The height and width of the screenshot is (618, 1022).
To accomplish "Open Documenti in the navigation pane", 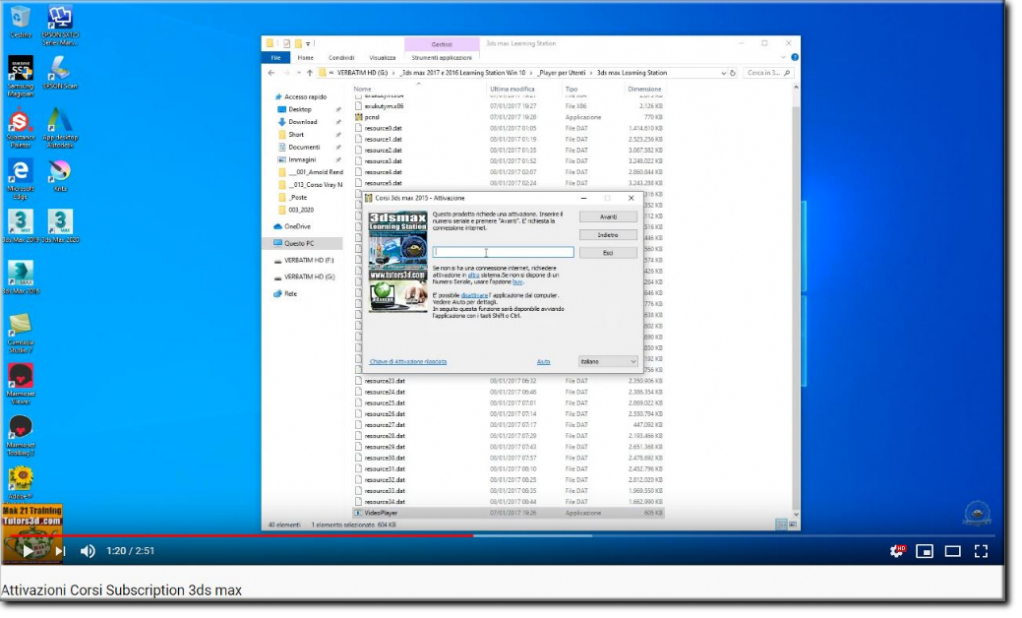I will click(x=304, y=147).
